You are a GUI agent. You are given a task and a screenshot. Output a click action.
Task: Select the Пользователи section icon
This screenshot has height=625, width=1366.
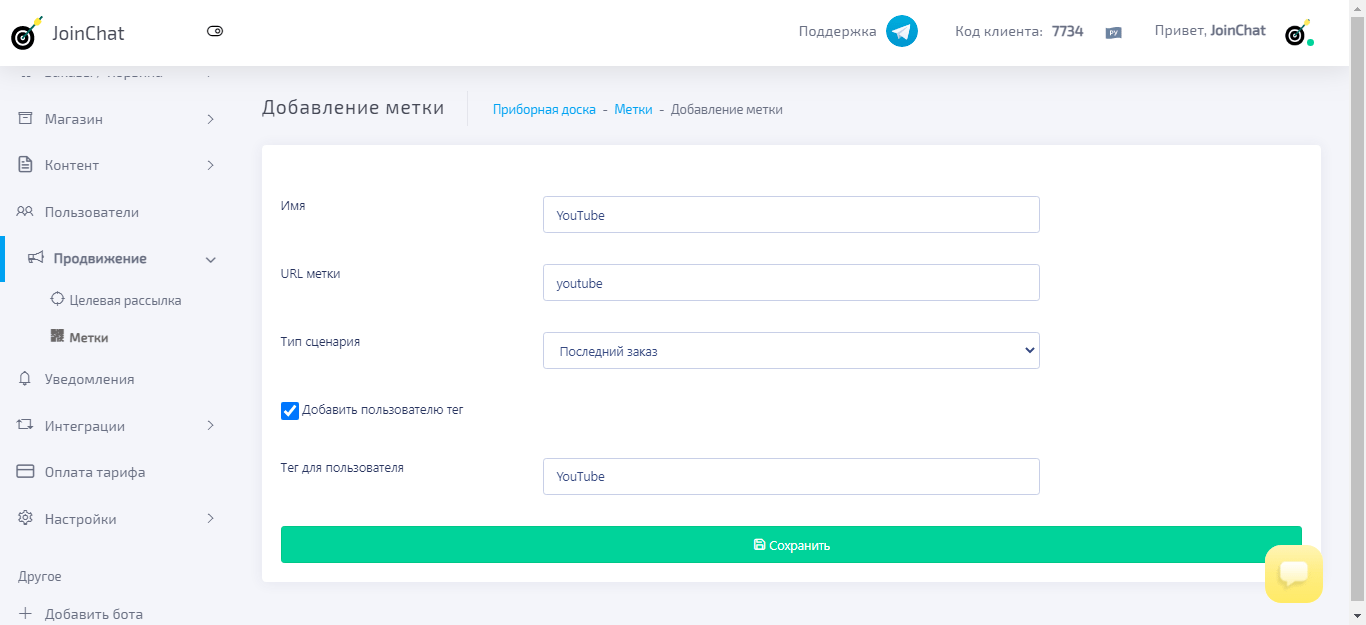(27, 212)
